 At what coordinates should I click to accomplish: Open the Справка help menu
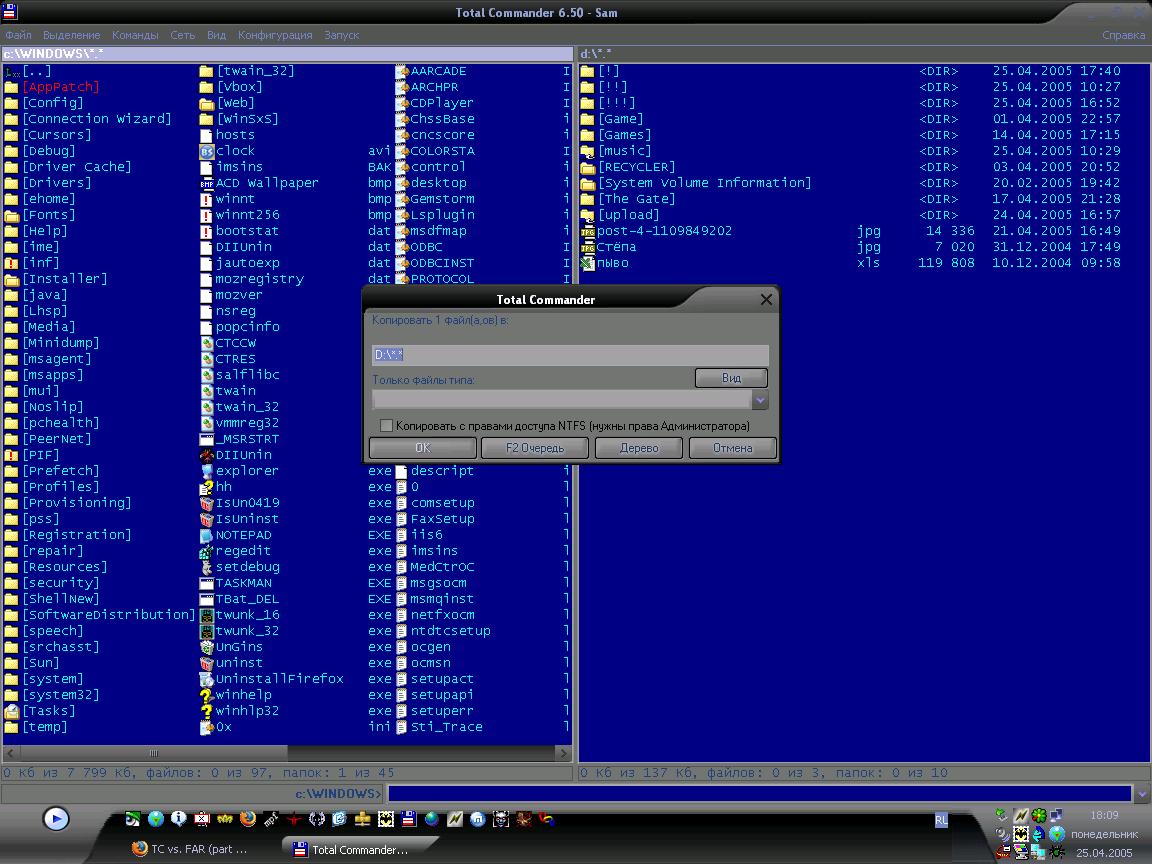pyautogui.click(x=1123, y=35)
